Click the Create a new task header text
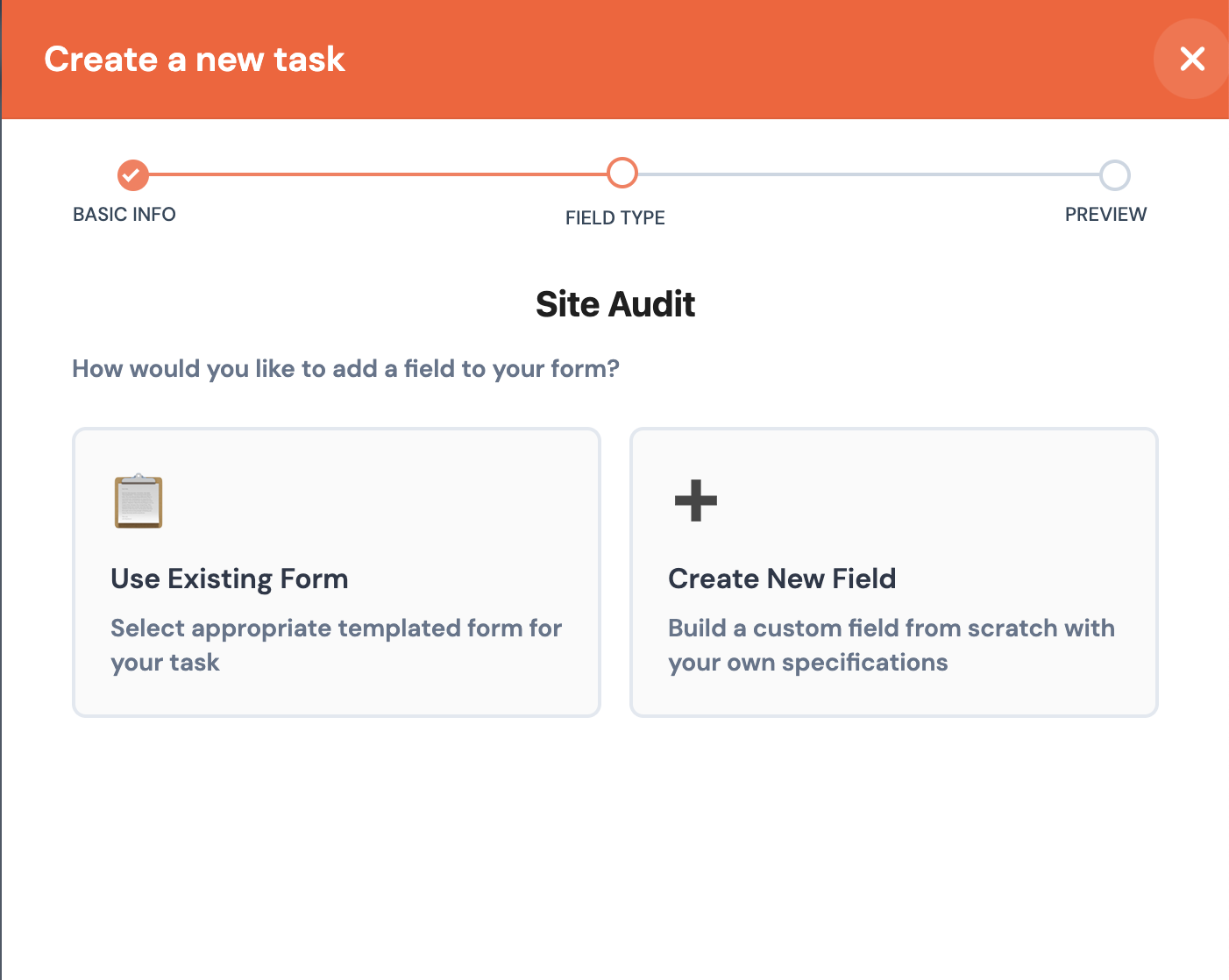Image resolution: width=1229 pixels, height=980 pixels. (195, 59)
